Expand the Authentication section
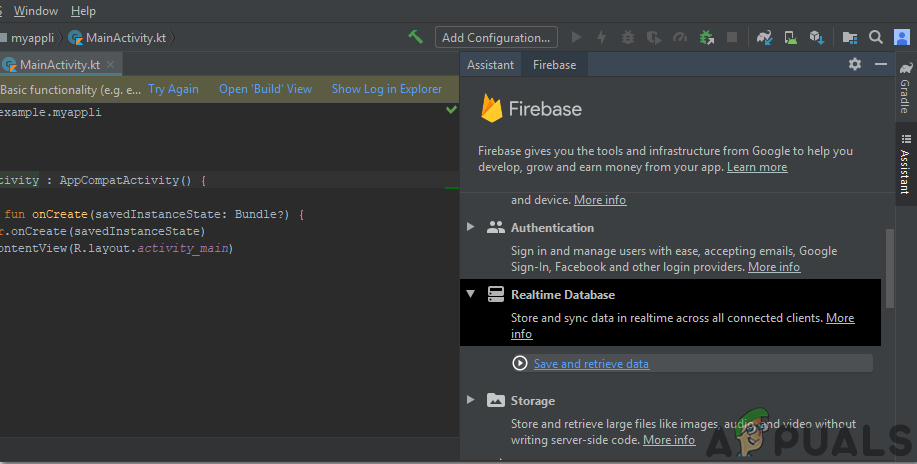Viewport: 917px width, 464px height. (x=471, y=227)
